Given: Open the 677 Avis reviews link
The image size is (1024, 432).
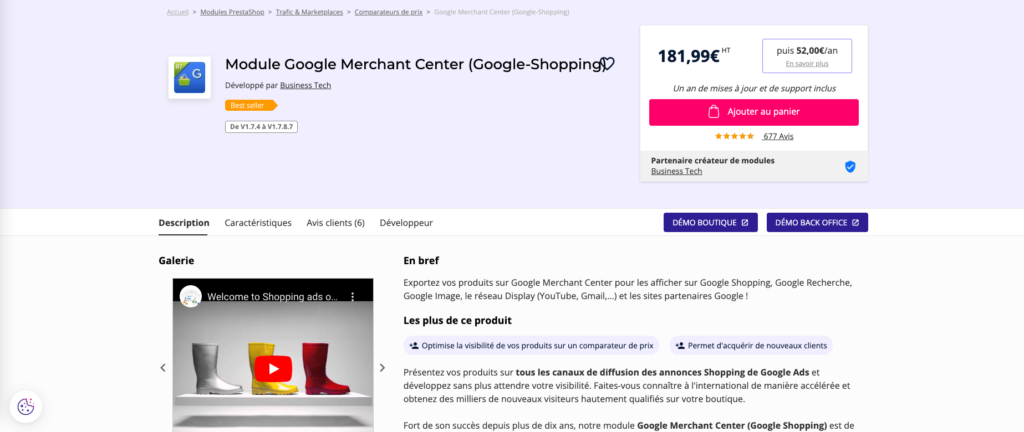Looking at the screenshot, I should click(777, 136).
